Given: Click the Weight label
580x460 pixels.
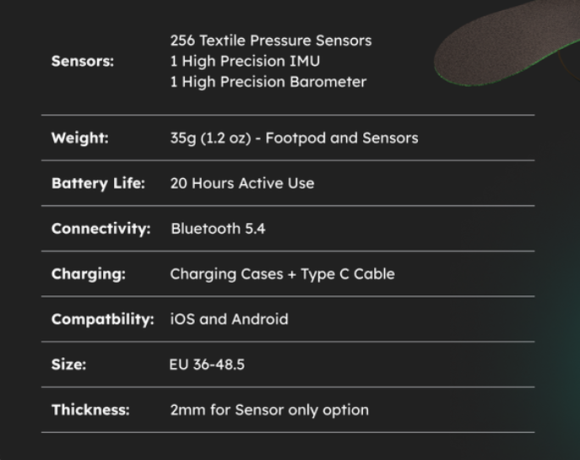Looking at the screenshot, I should click(80, 138).
